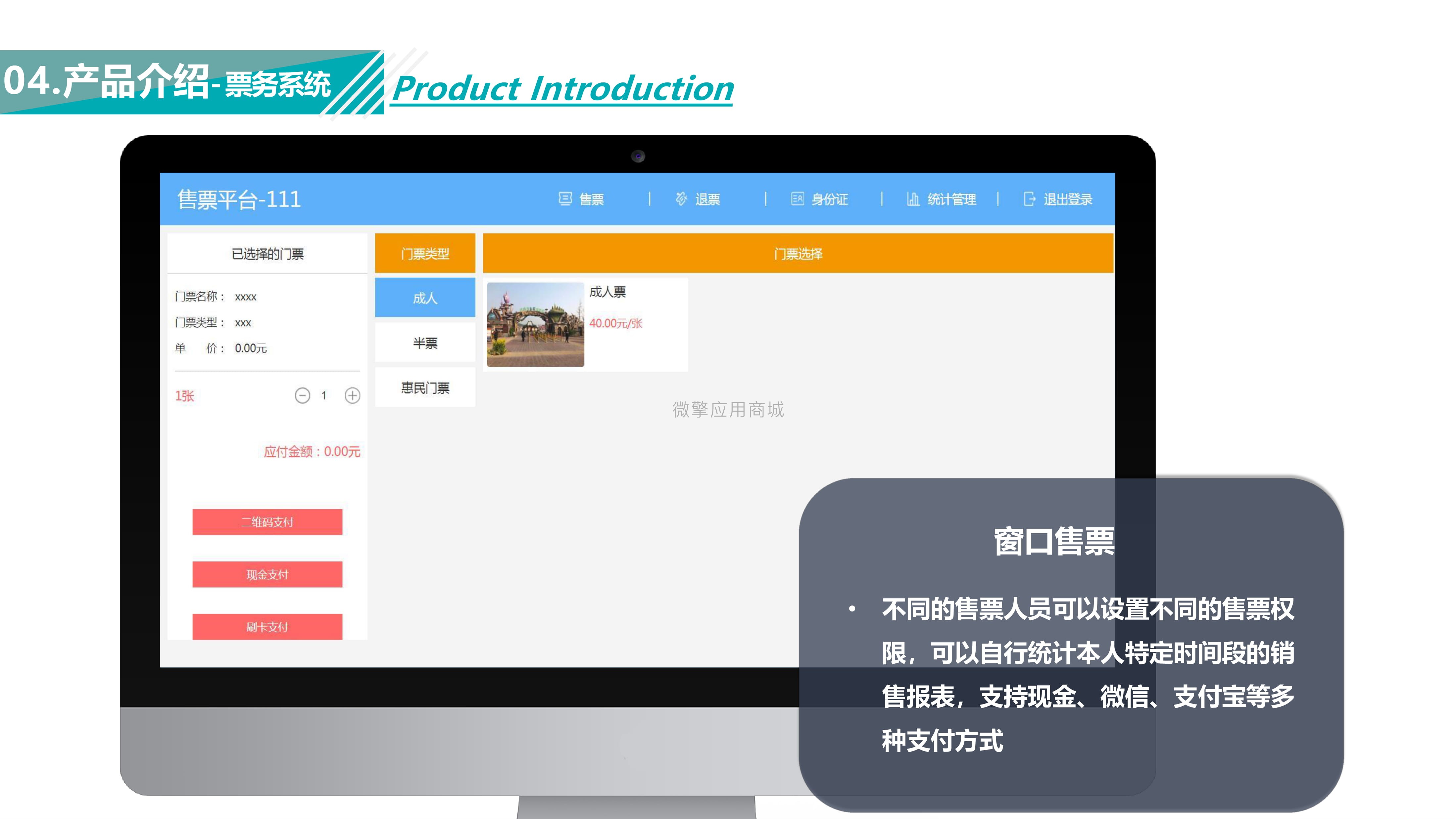Screen dimensions: 1456x819
Task: Click the 退票 refund icon
Action: pos(681,199)
